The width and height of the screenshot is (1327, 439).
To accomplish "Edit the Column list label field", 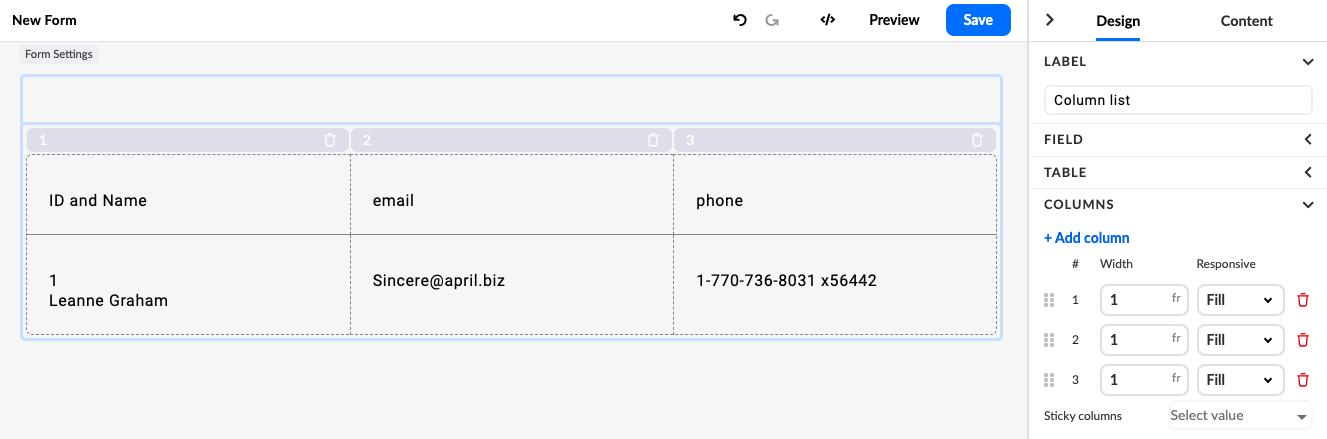I will coord(1178,100).
